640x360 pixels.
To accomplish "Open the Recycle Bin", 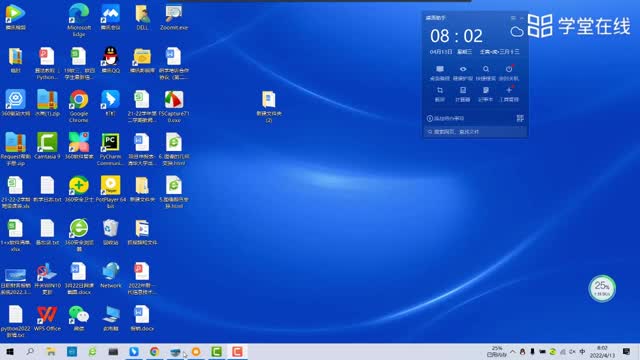I will (111, 232).
